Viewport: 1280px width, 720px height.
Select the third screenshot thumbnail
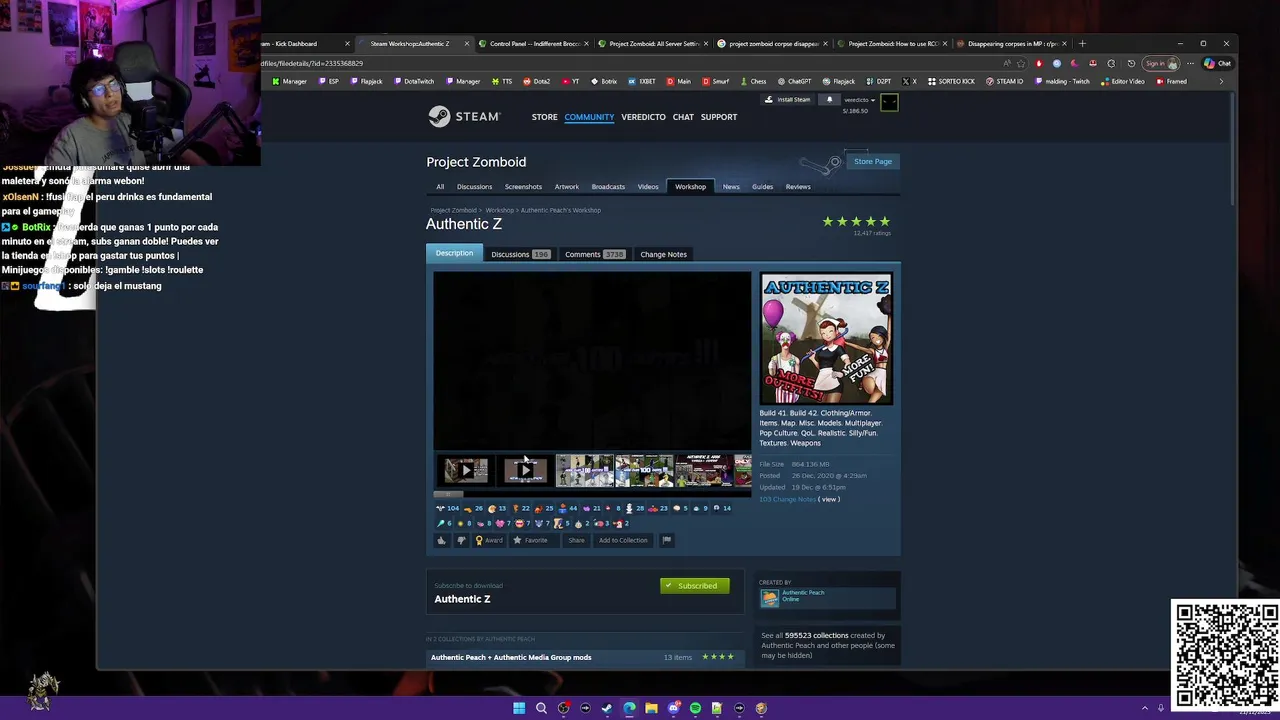click(x=585, y=470)
